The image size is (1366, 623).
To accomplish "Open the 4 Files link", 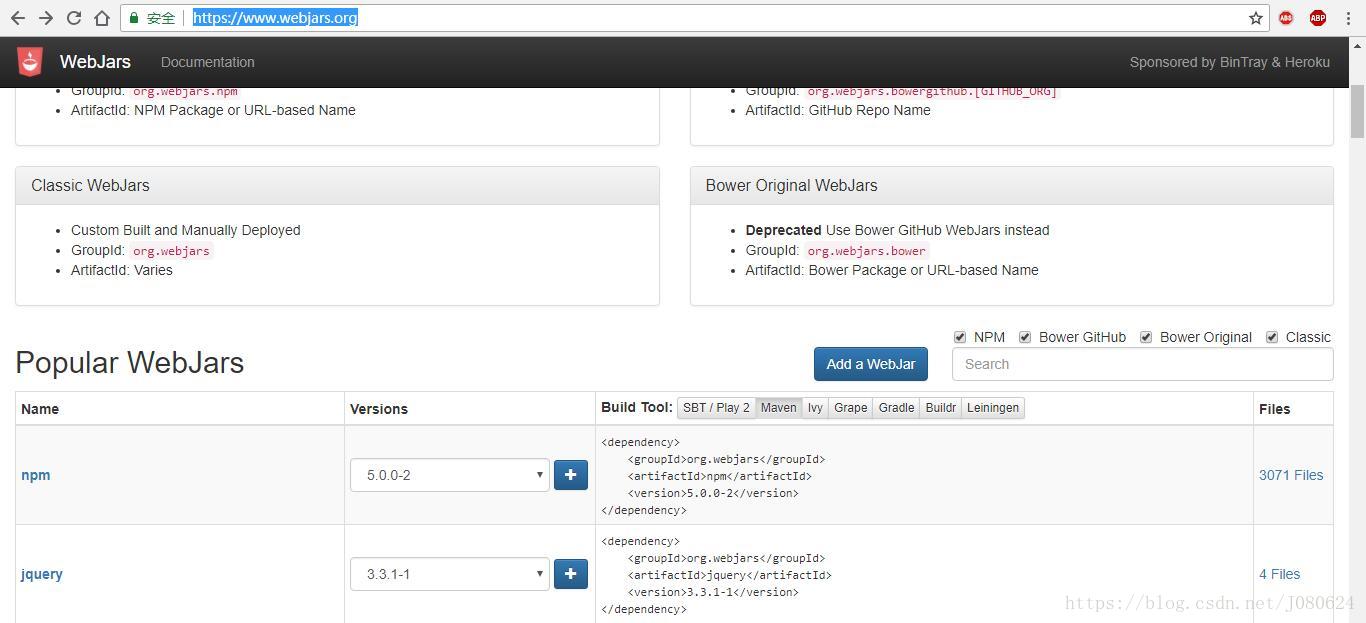I will [1280, 574].
